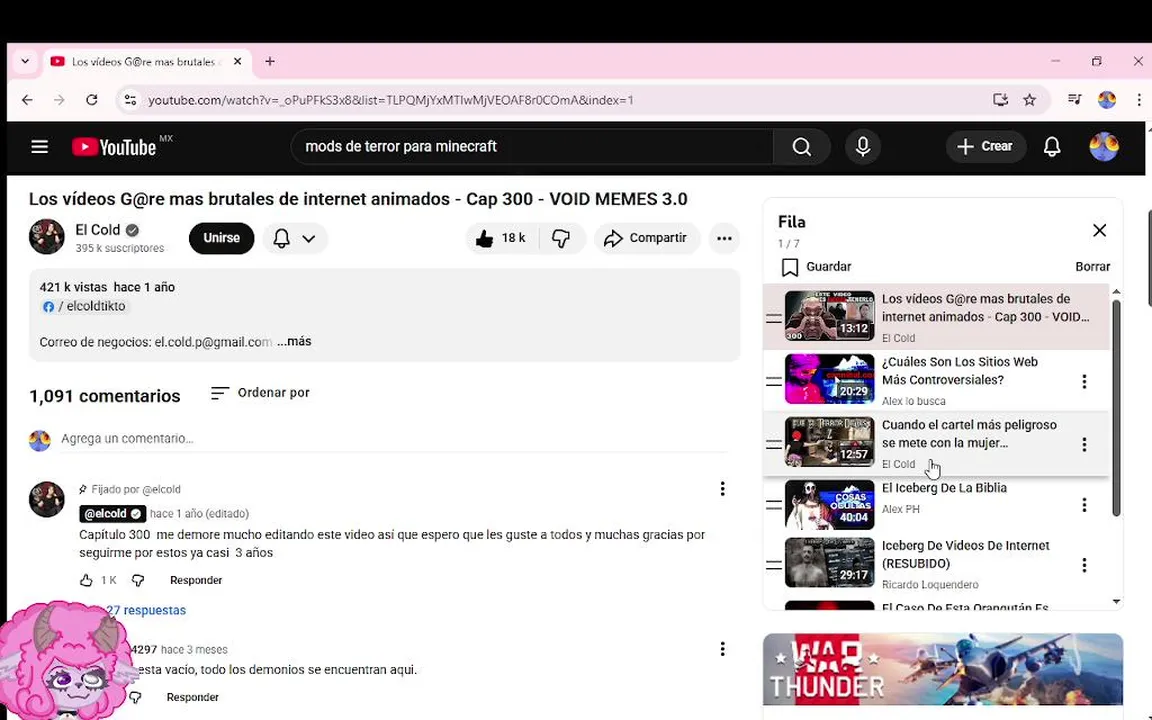Image resolution: width=1152 pixels, height=720 pixels.
Task: Play El Iceberg De La Biblia thumbnail
Action: 829,505
